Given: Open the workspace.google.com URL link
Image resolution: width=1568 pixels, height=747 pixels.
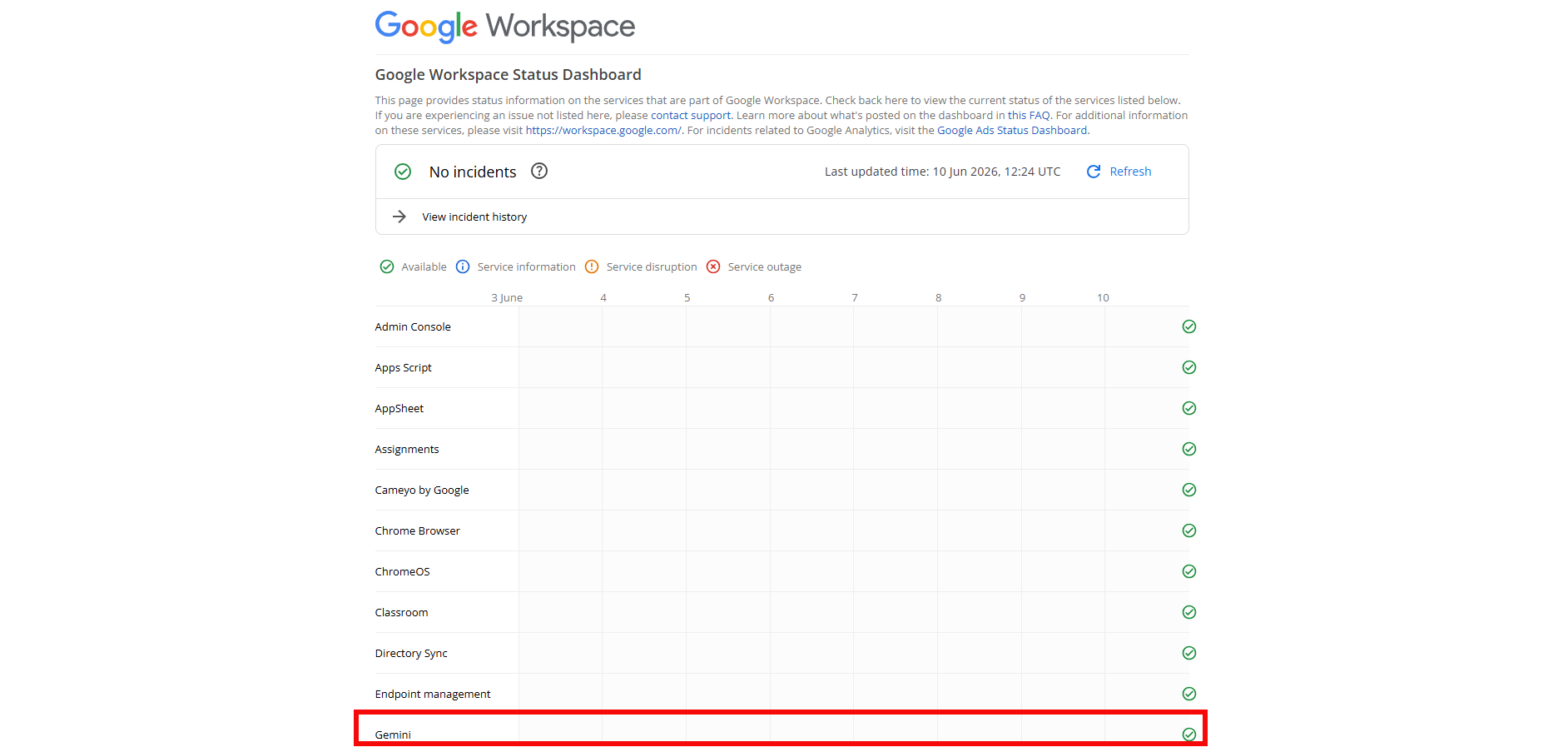Looking at the screenshot, I should pyautogui.click(x=603, y=131).
